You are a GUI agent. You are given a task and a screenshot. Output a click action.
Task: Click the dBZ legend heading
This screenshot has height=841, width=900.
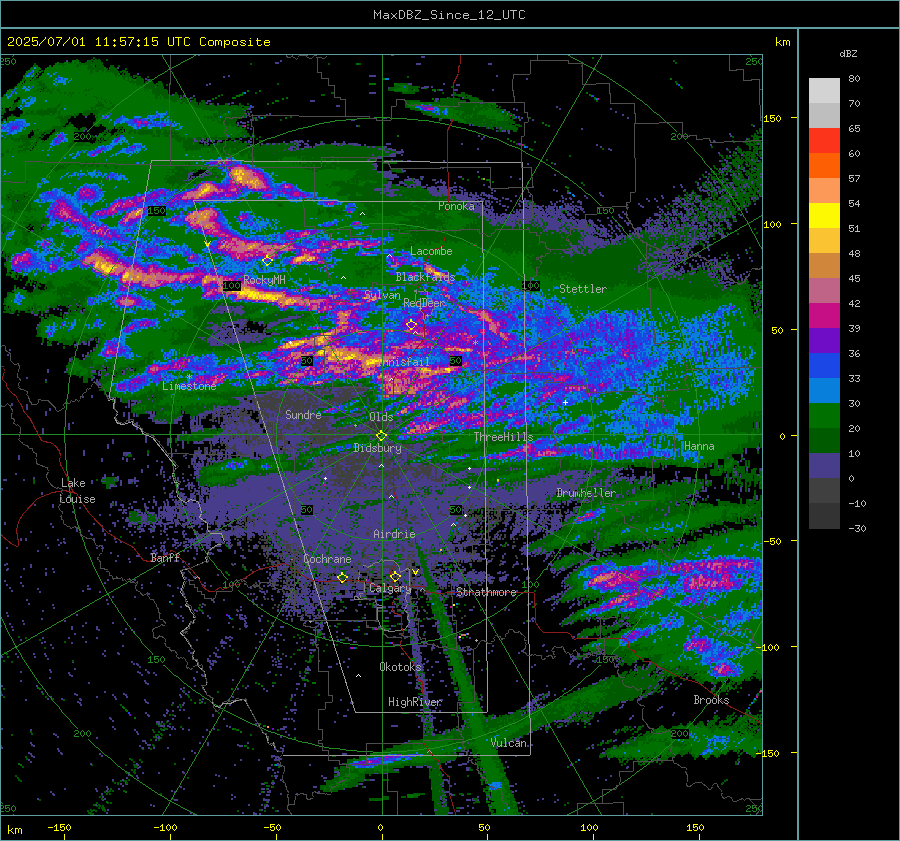point(848,53)
